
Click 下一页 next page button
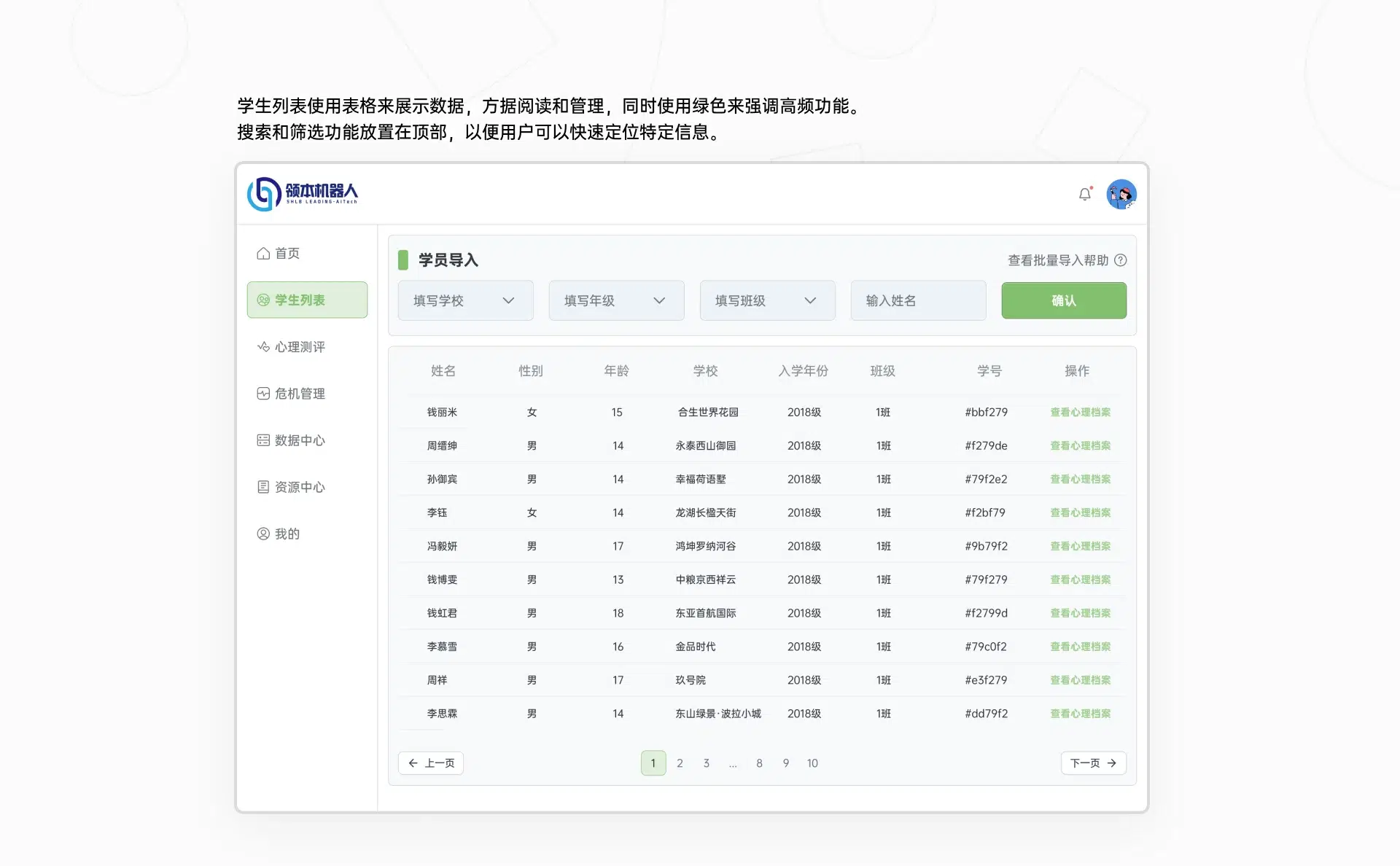[1093, 763]
